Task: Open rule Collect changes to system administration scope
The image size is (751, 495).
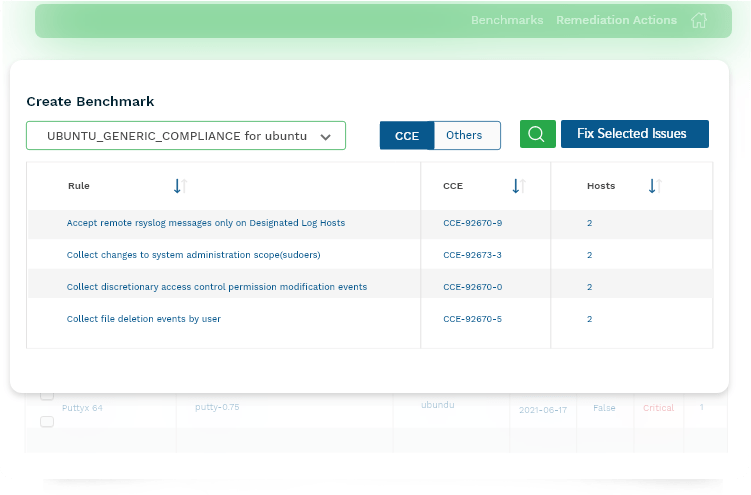Action: click(193, 255)
